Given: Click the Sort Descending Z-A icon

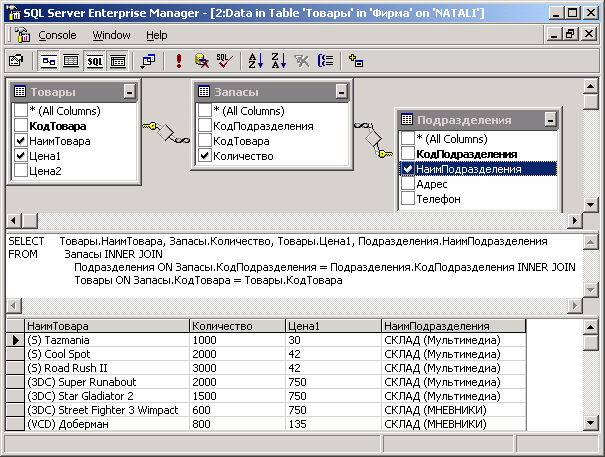Looking at the screenshot, I should pyautogui.click(x=279, y=61).
